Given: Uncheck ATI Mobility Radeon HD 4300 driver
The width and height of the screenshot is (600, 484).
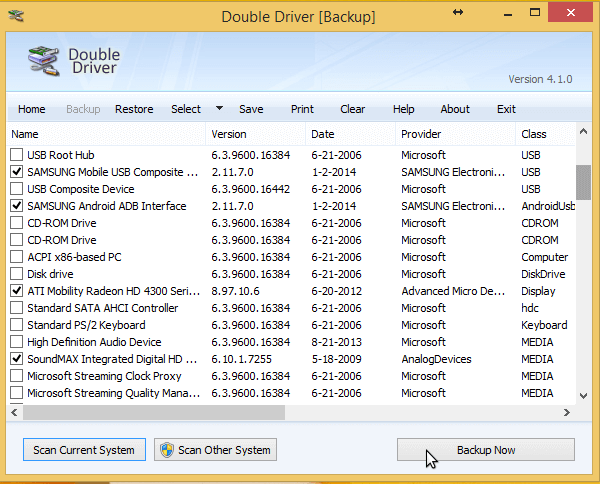Looking at the screenshot, I should (16, 291).
